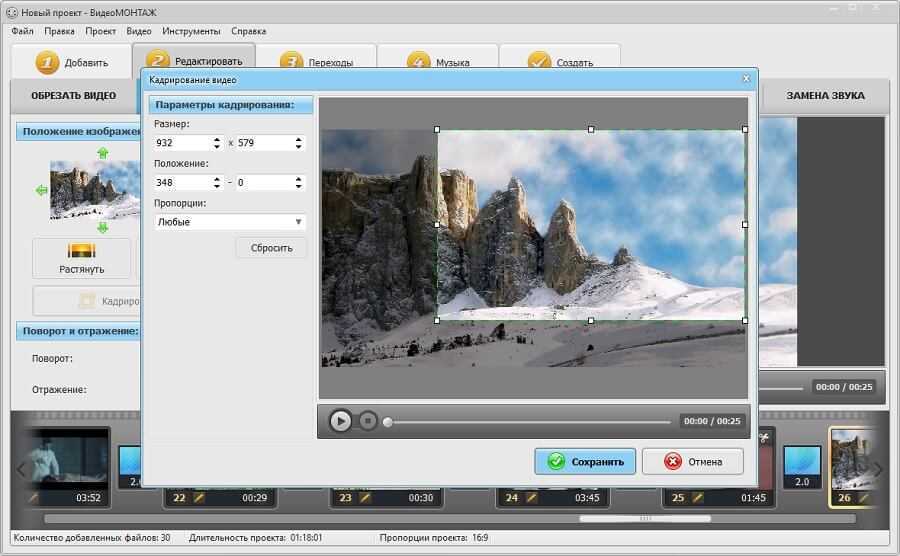Image resolution: width=900 pixels, height=556 pixels.
Task: Click the edit pencil icon on clip 22
Action: pos(198,497)
